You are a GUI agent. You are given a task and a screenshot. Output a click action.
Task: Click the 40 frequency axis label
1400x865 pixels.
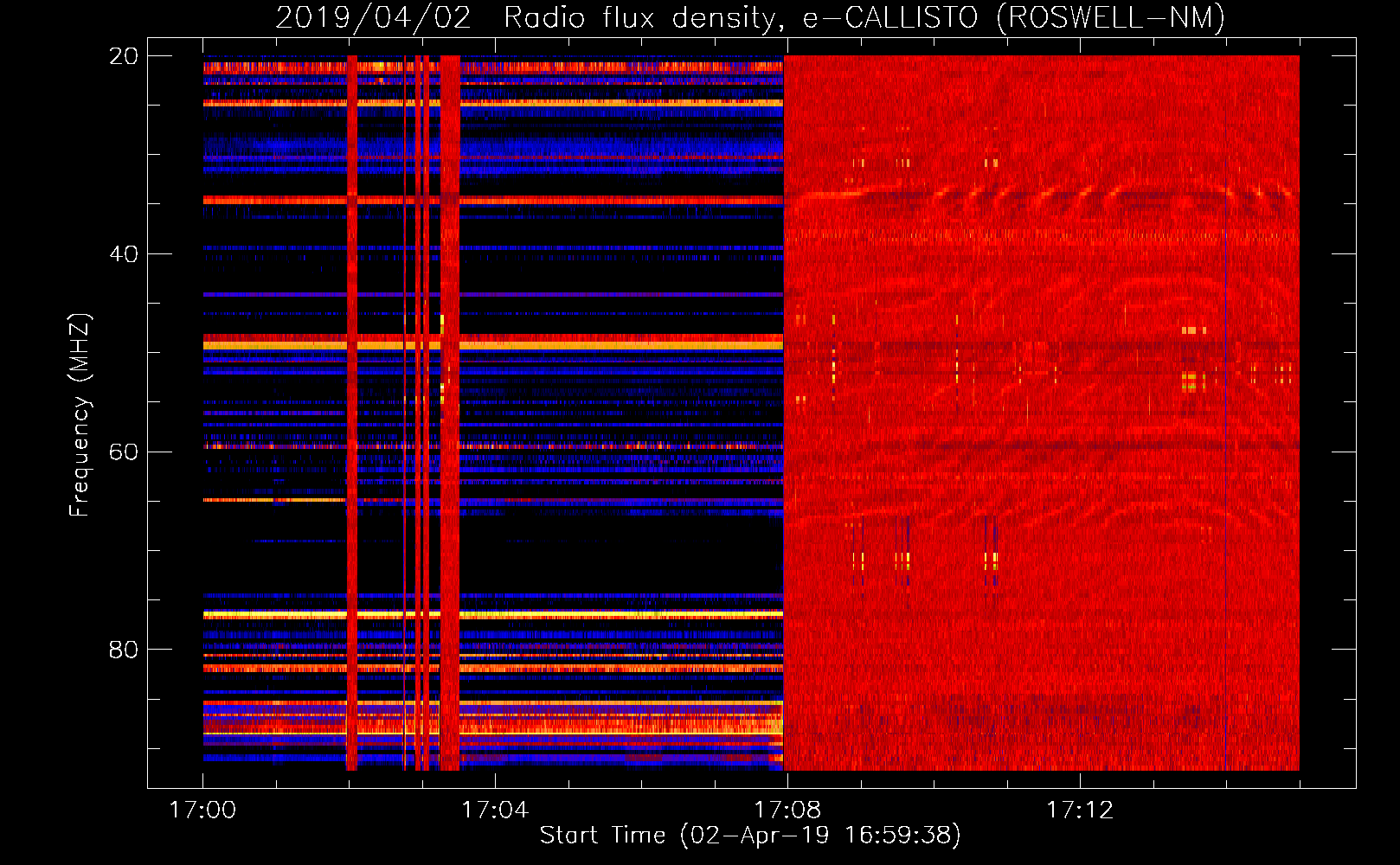123,254
